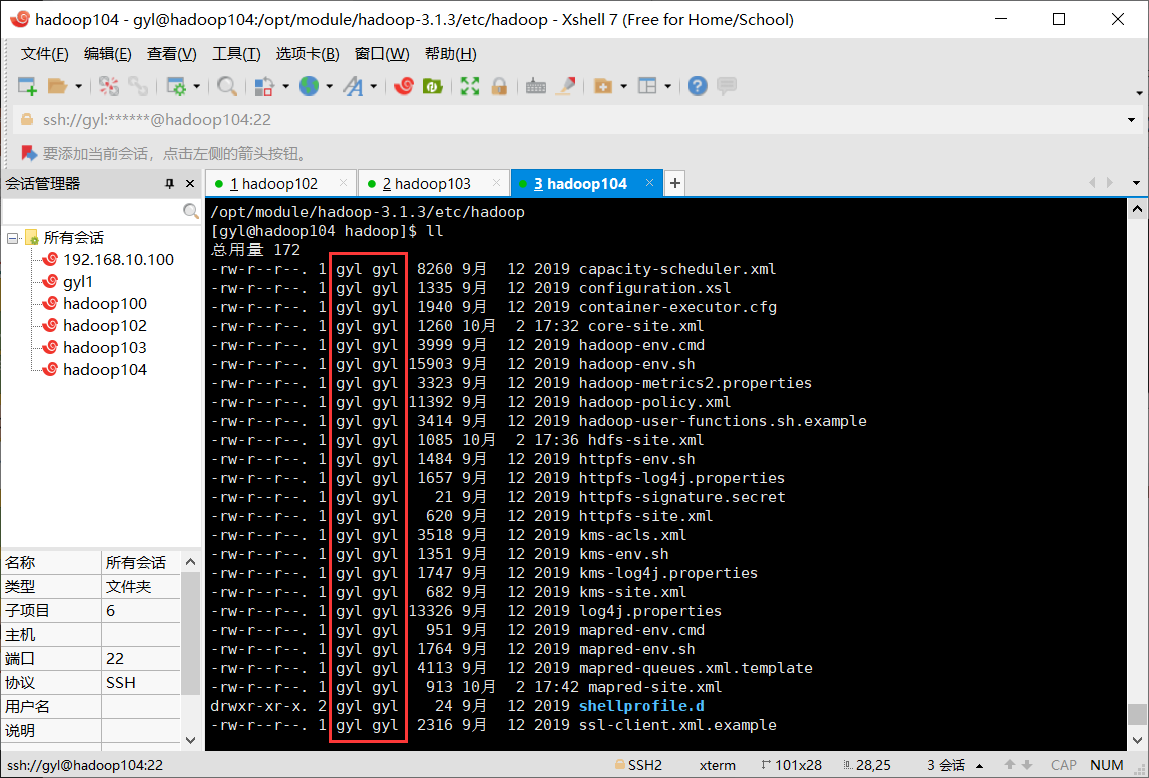Screen dimensions: 1149x778
Task: Click the disconnect toolbar icon
Action: coord(109,86)
